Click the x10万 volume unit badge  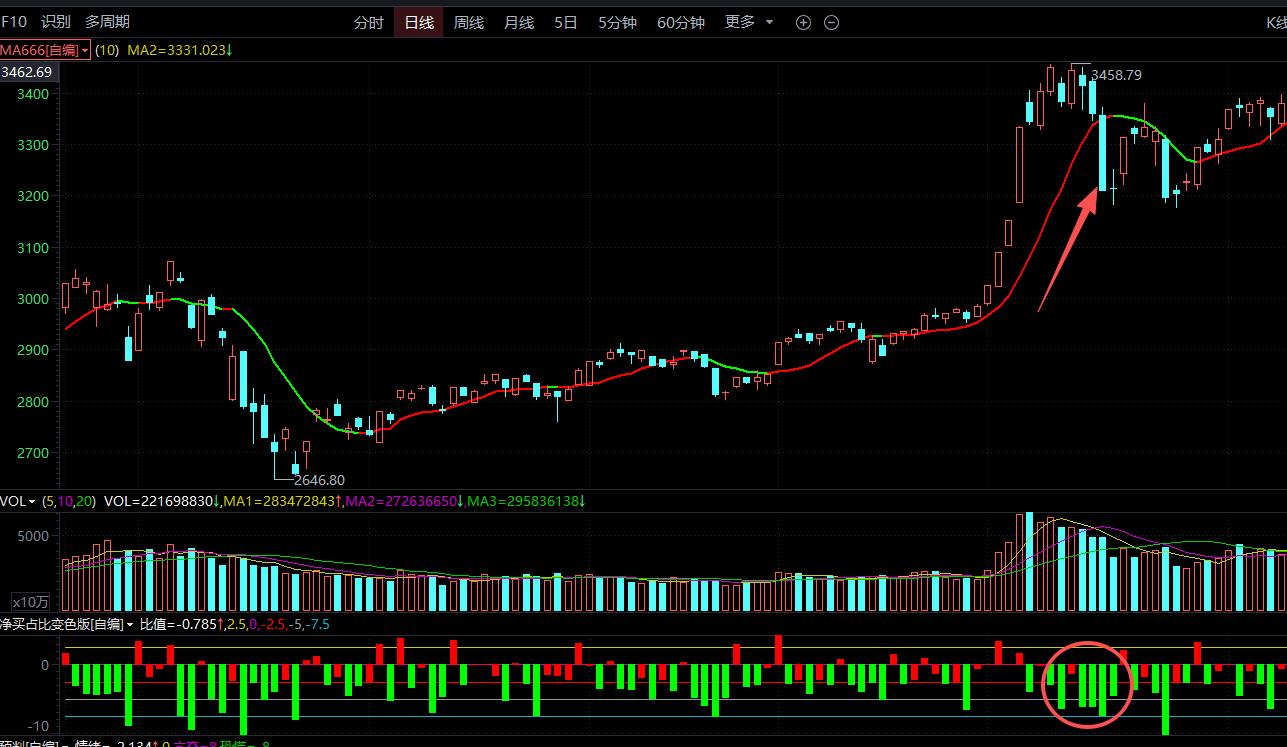(x=29, y=602)
